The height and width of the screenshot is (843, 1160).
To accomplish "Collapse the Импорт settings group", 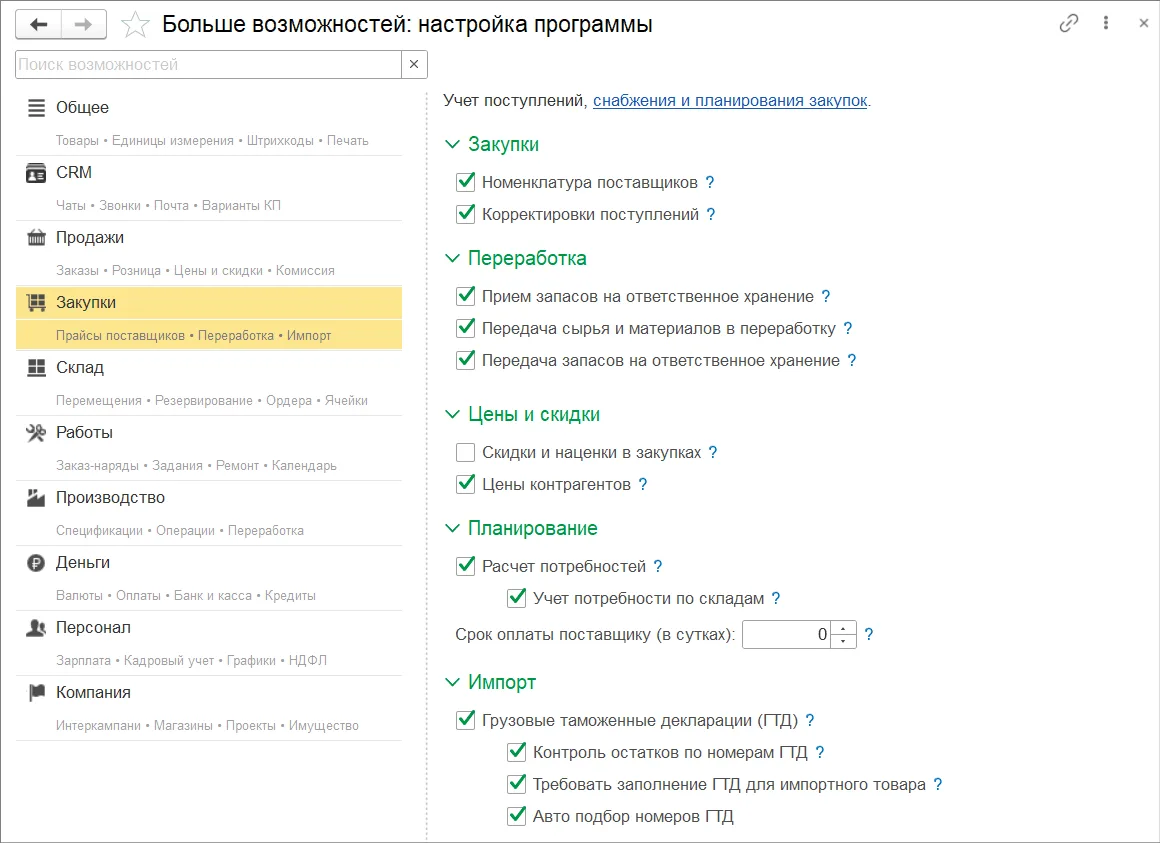I will coord(452,682).
